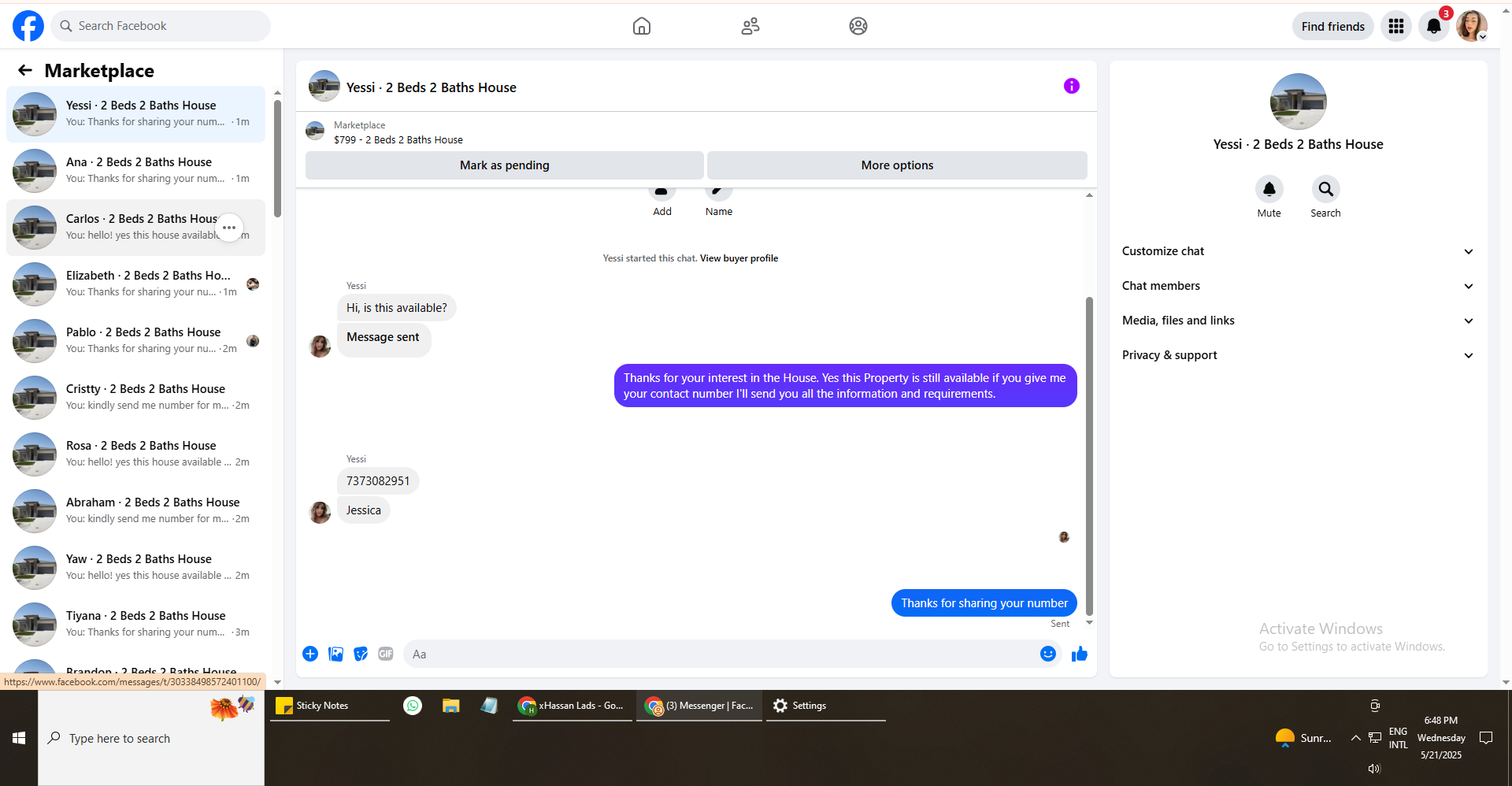Click the conversation list scrollbar
Image resolution: width=1512 pixels, height=786 pixels.
pyautogui.click(x=277, y=158)
